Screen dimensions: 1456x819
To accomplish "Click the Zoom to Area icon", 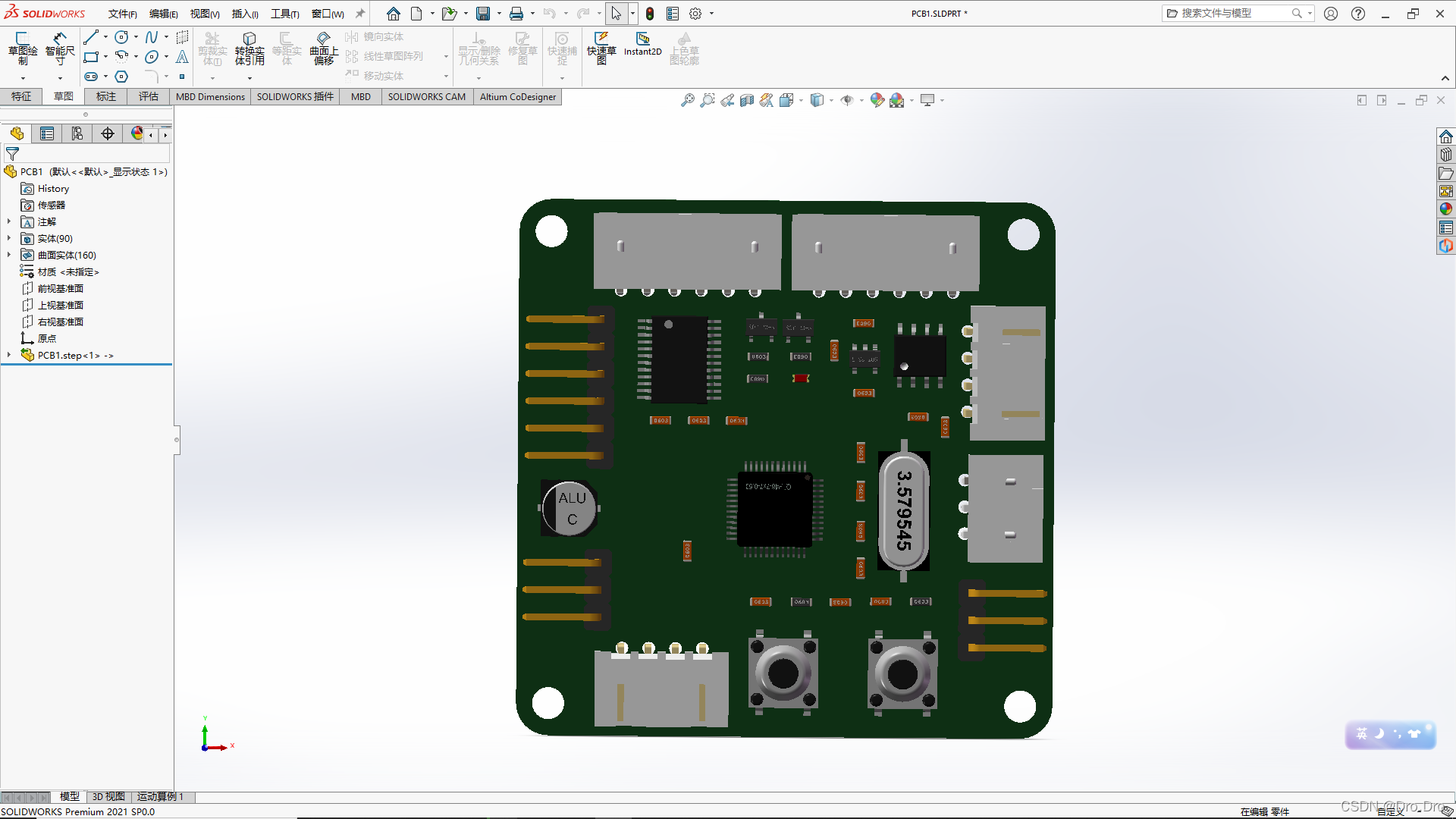I will pos(707,100).
